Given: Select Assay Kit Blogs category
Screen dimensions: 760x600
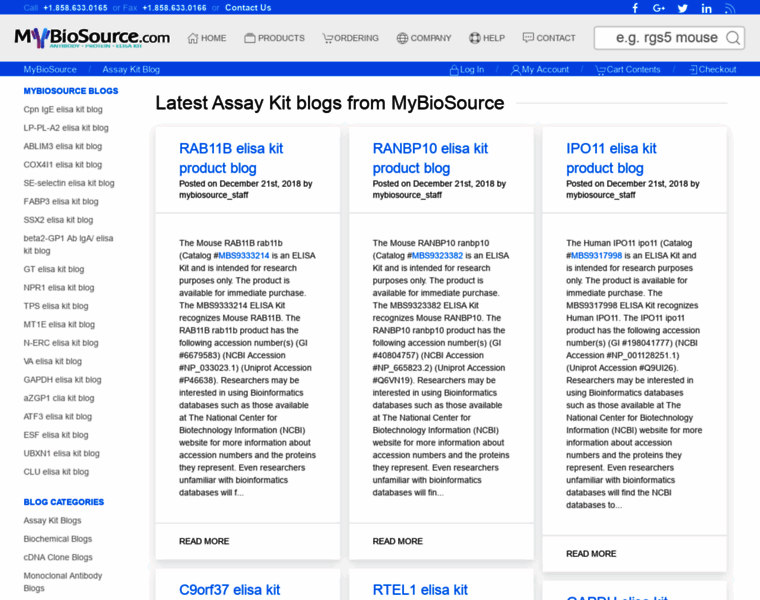Looking at the screenshot, I should [x=52, y=520].
